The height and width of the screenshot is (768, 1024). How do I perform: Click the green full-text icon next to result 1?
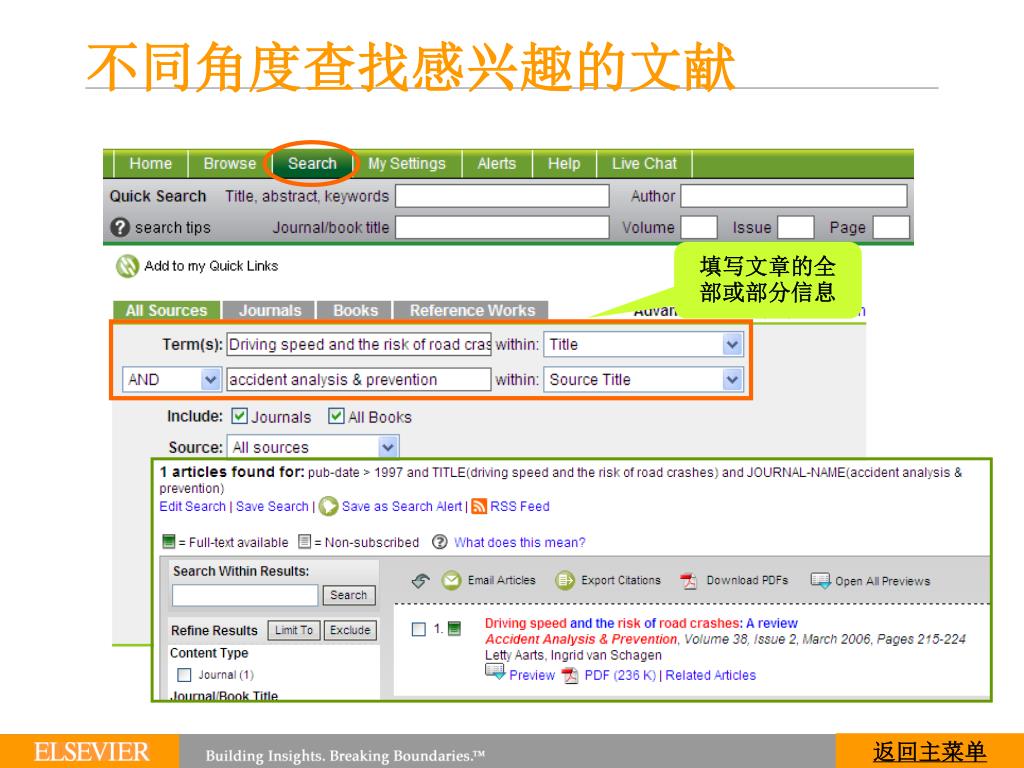coord(455,629)
